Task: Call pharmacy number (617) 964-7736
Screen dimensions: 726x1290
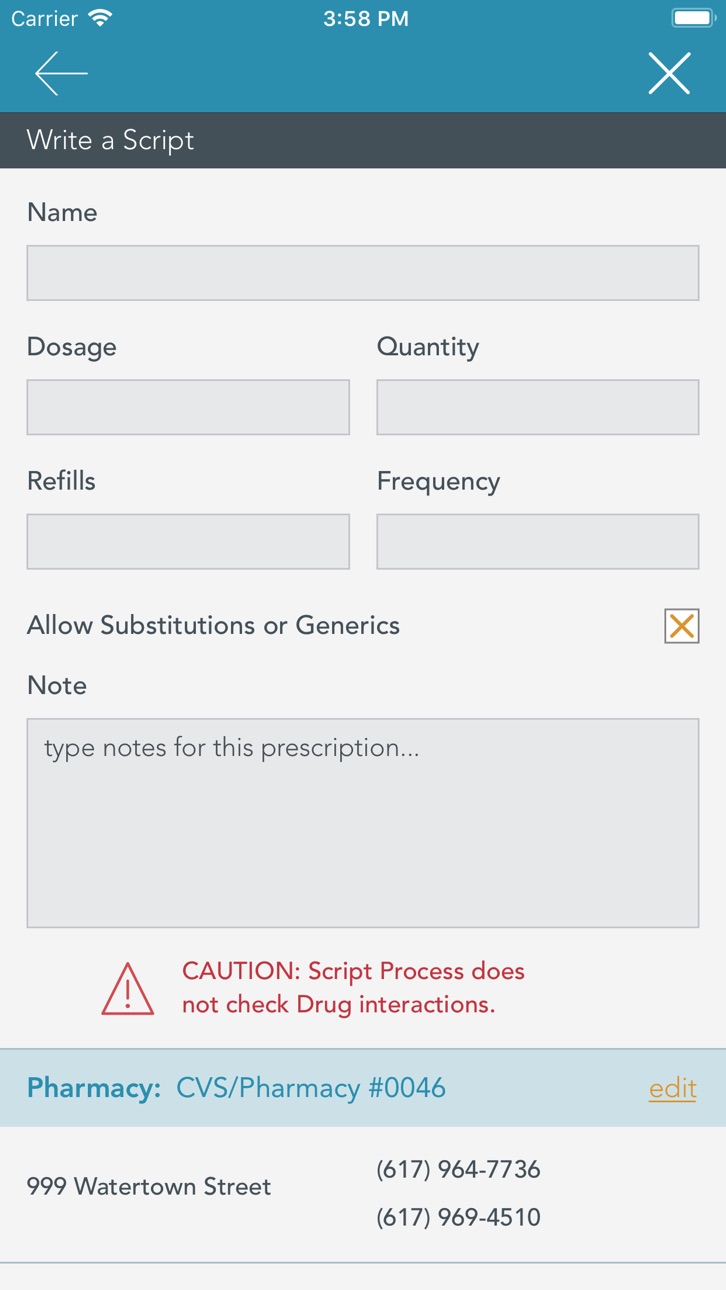Action: coord(458,1169)
